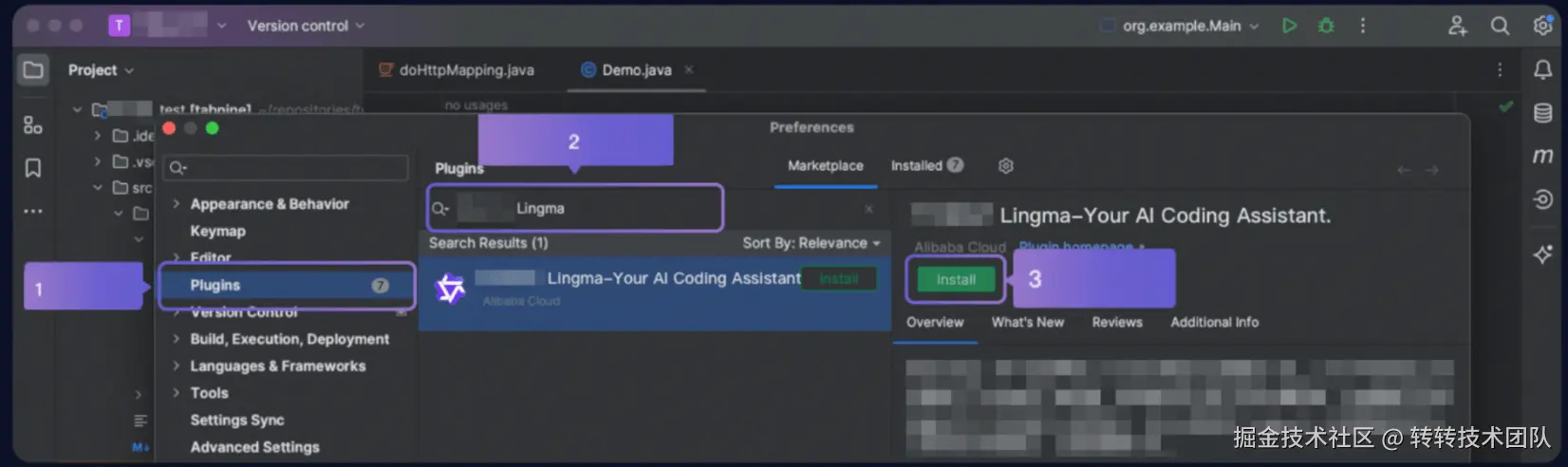Click the green inspection checkmark in editor
The width and height of the screenshot is (1568, 467).
[1505, 106]
